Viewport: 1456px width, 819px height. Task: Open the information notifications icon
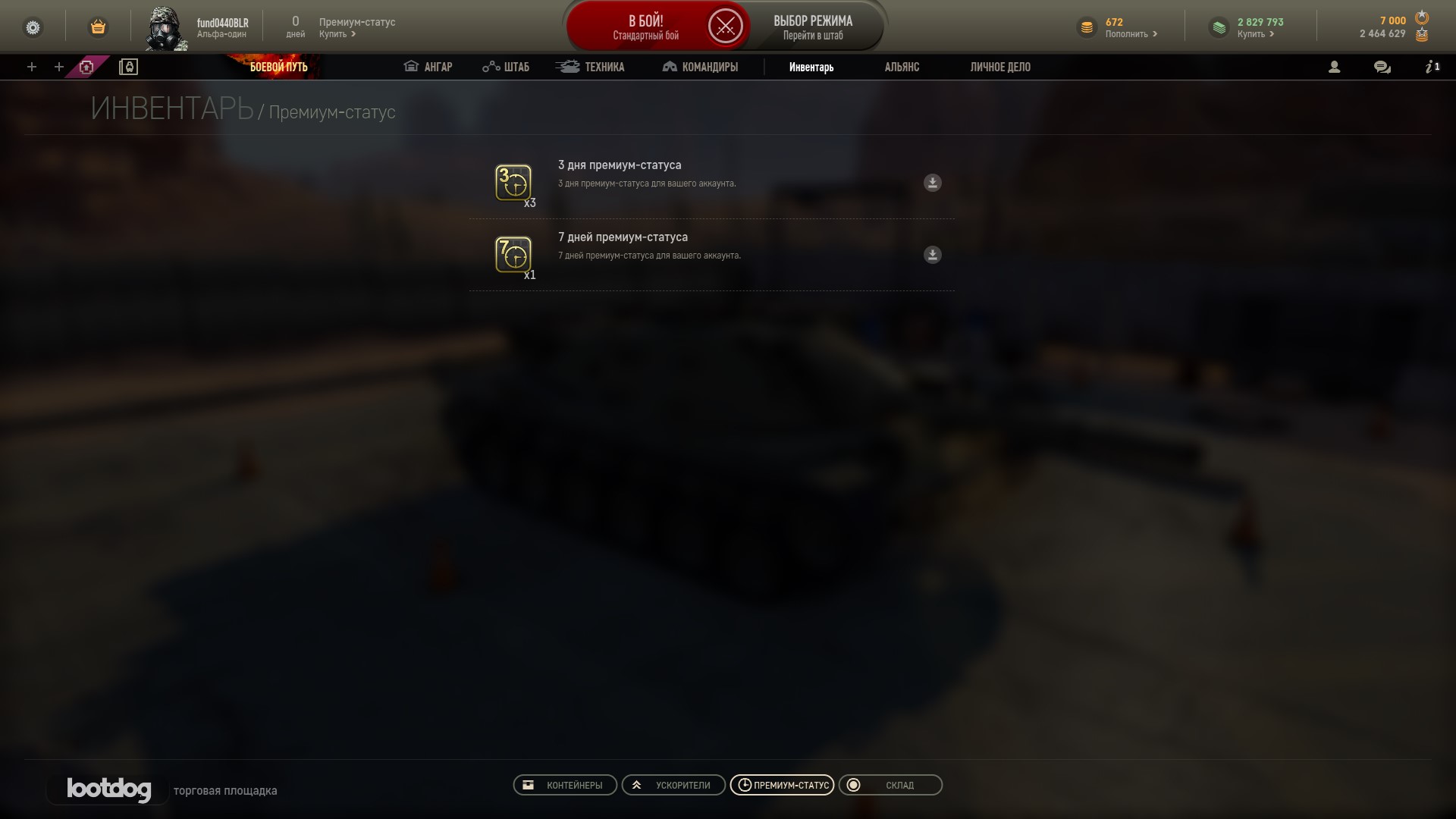1432,67
